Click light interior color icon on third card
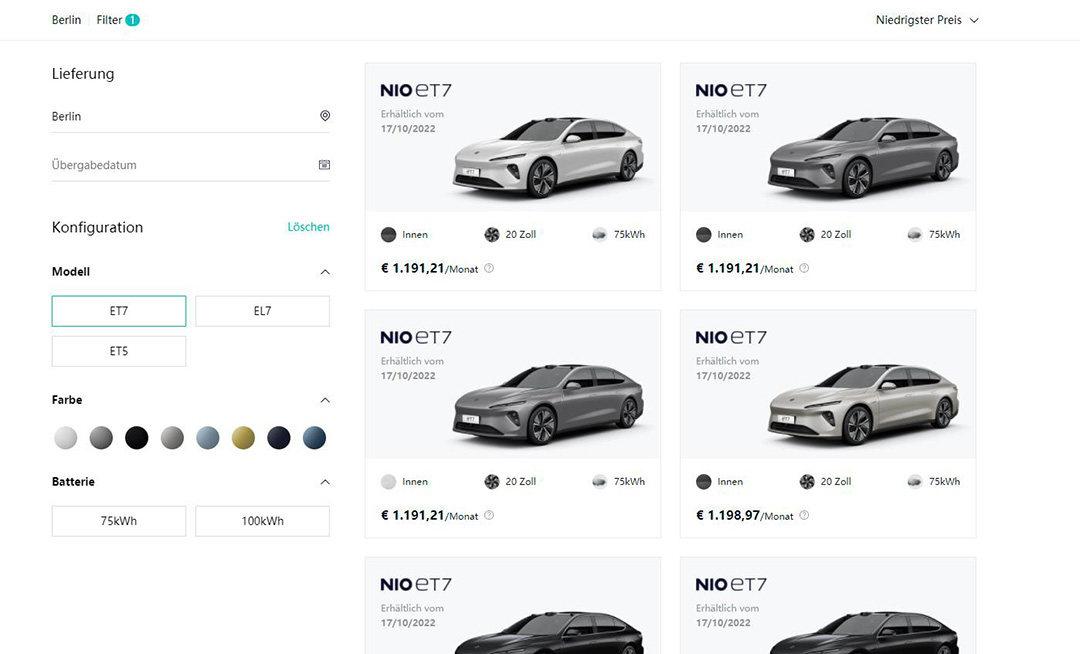This screenshot has height=654, width=1080. coord(389,482)
